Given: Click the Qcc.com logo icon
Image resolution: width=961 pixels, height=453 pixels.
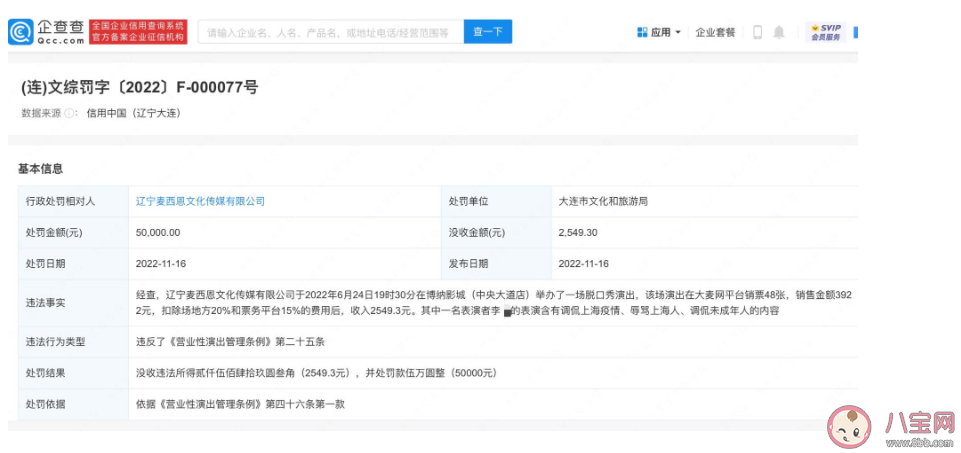Looking at the screenshot, I should point(21,32).
